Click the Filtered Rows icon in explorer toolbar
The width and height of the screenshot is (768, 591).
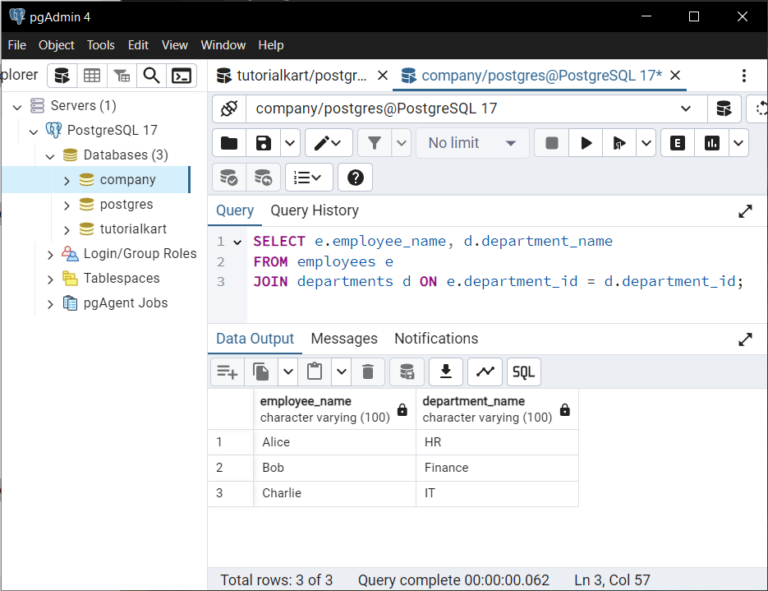click(121, 76)
